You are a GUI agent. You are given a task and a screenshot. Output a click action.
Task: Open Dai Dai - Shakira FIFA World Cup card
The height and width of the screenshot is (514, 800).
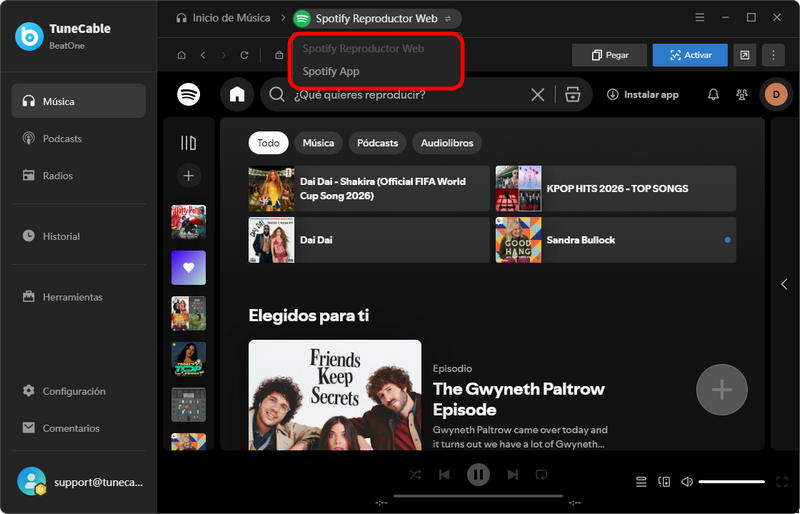369,188
